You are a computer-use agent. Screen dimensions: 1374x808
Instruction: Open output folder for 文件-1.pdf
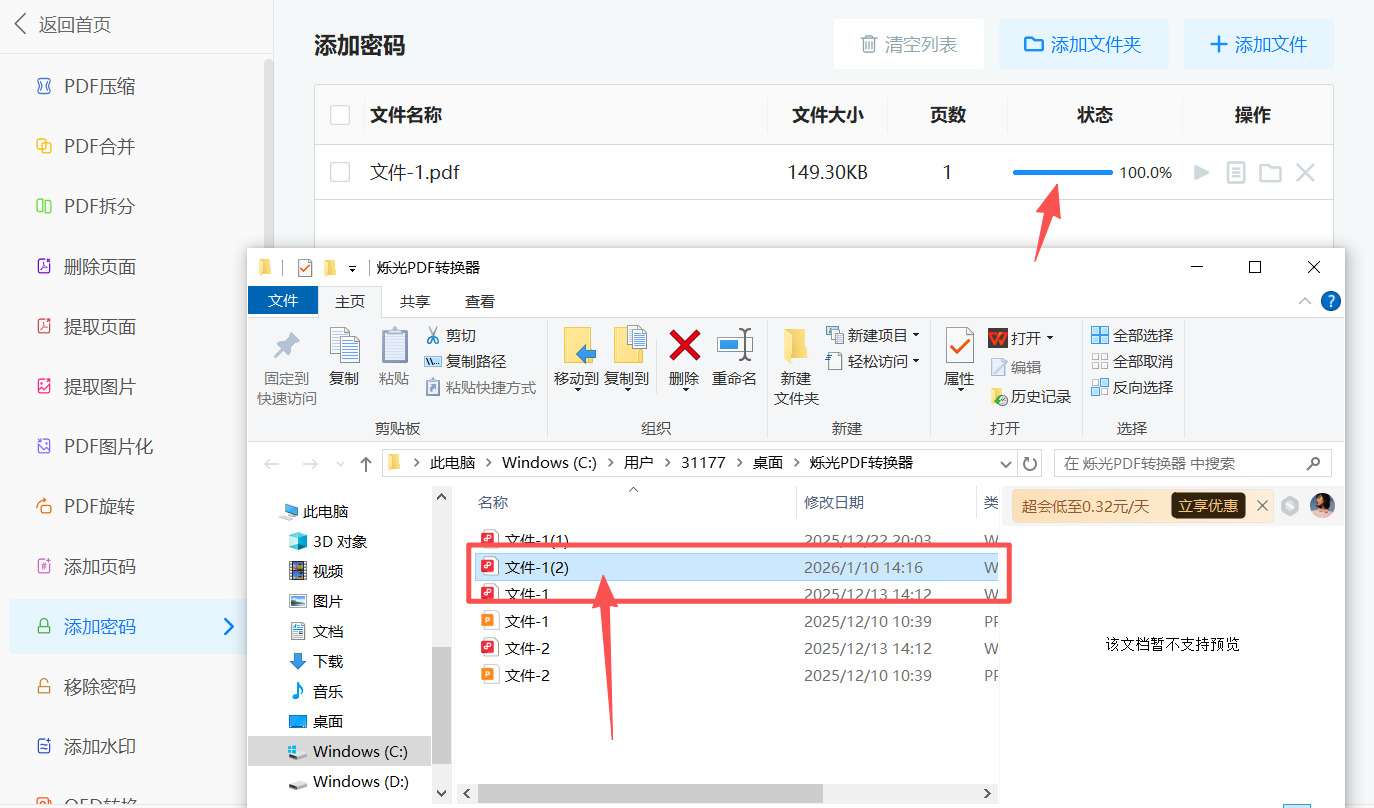coord(1270,172)
